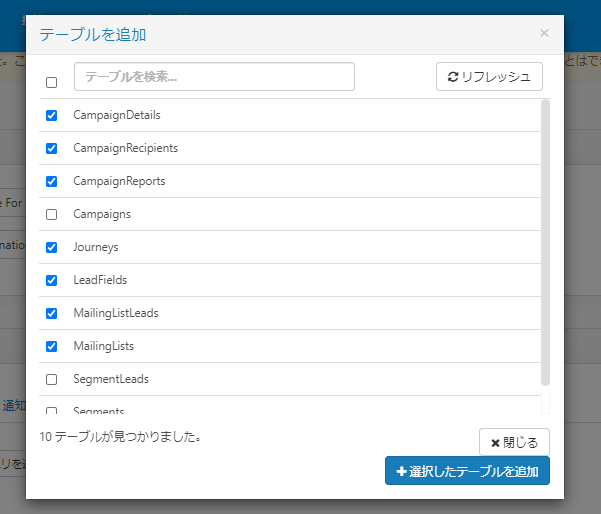Viewport: 601px width, 514px height.
Task: Select the SegmentLeads table name
Action: [111, 379]
